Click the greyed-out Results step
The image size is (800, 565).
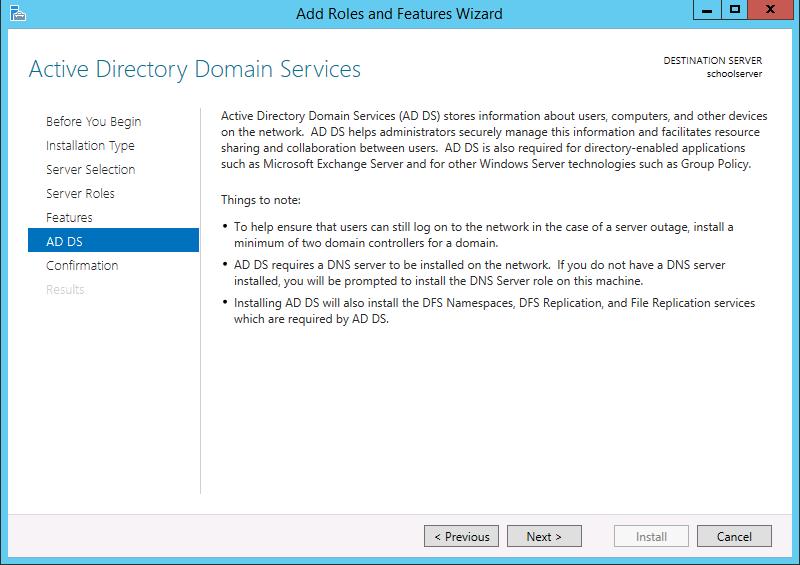(65, 289)
